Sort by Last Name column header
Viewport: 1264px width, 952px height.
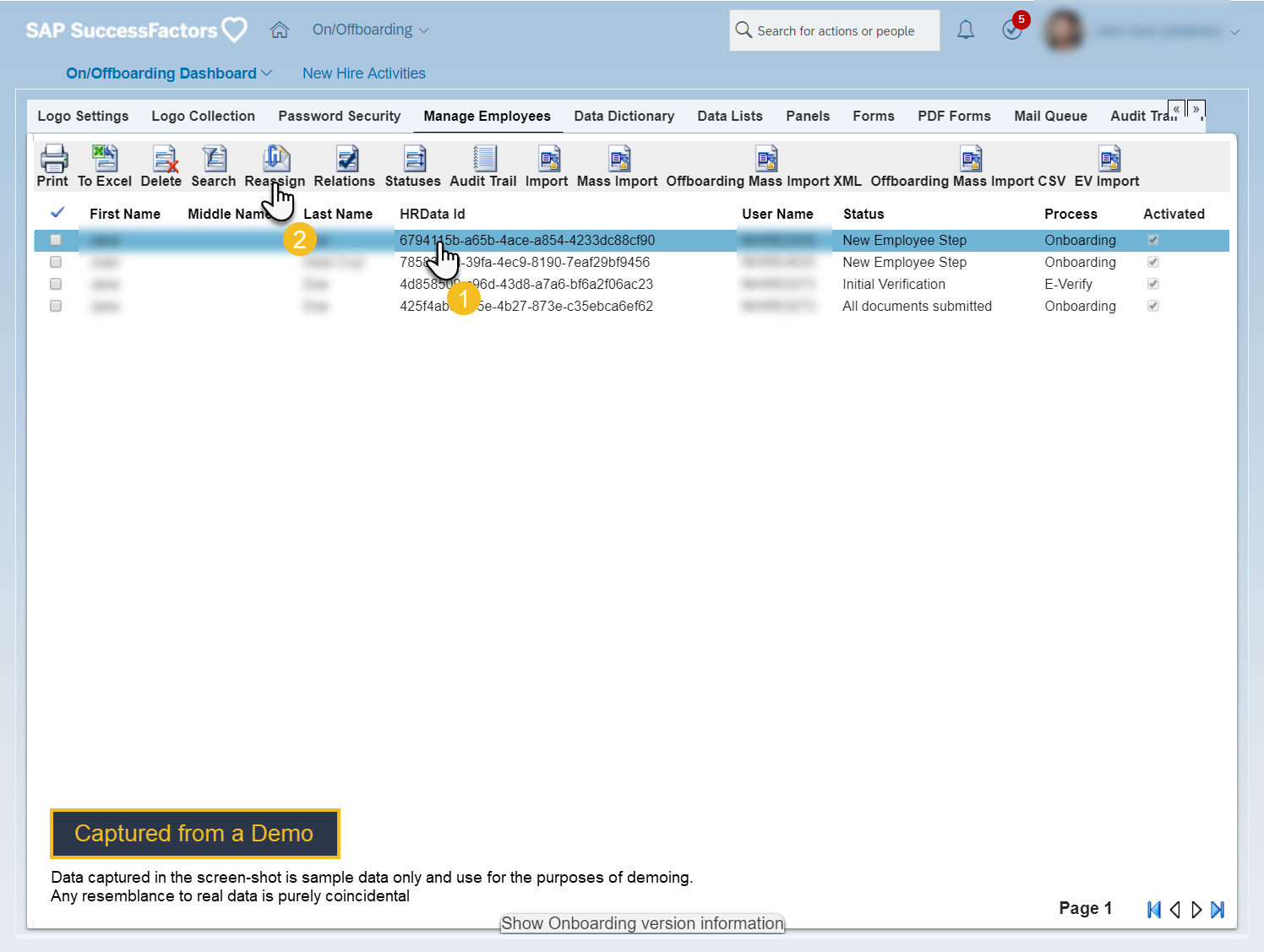point(338,214)
